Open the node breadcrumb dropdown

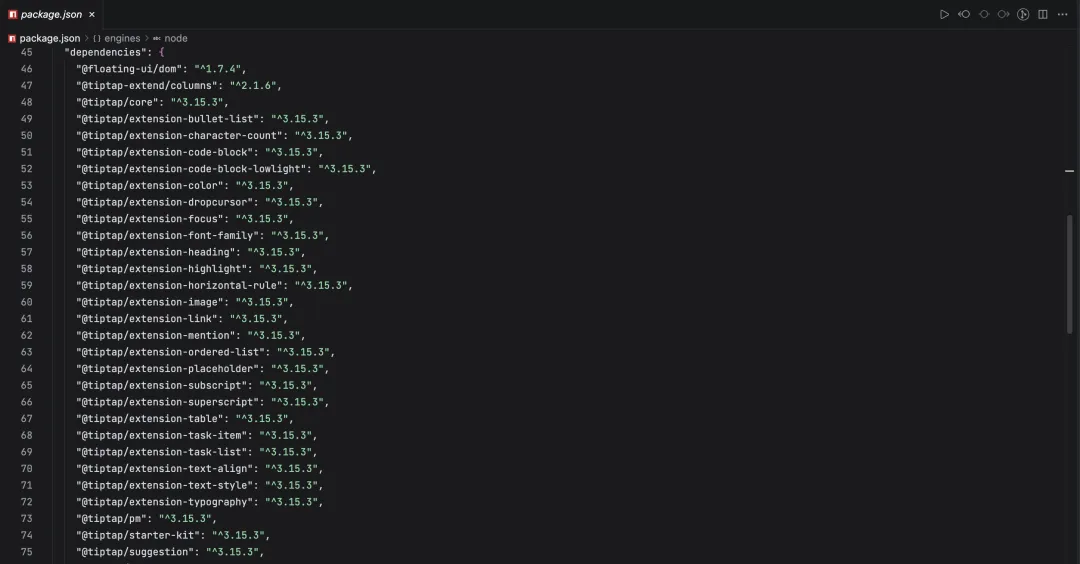[176, 39]
